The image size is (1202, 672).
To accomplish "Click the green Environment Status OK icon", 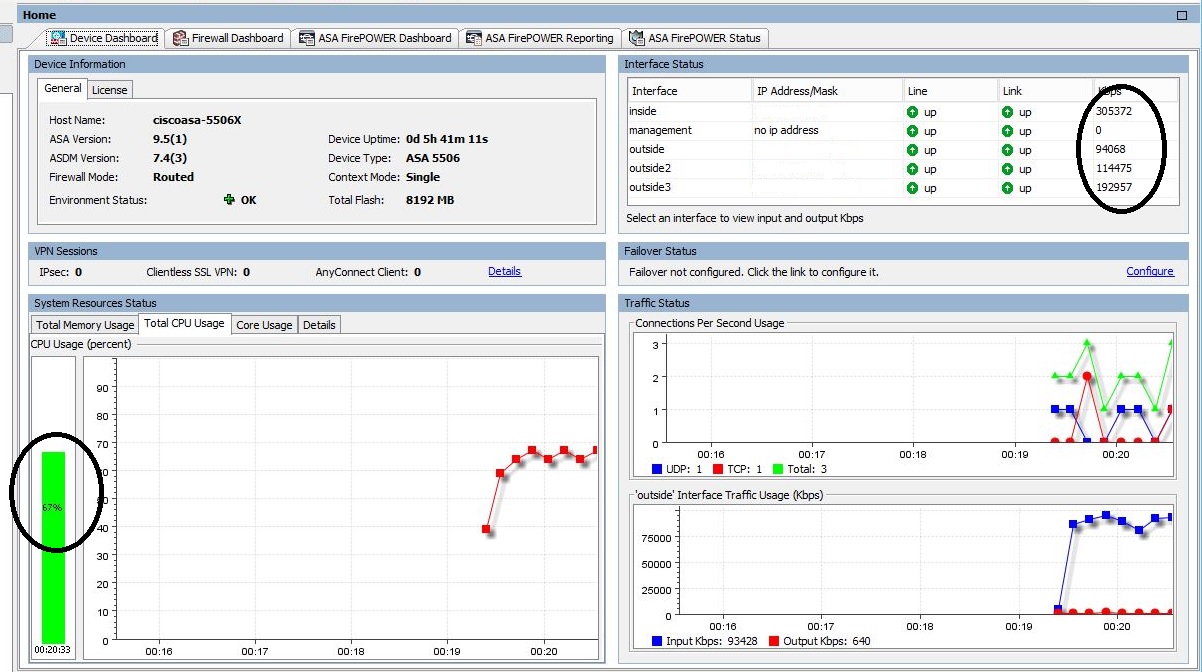I will coord(230,200).
